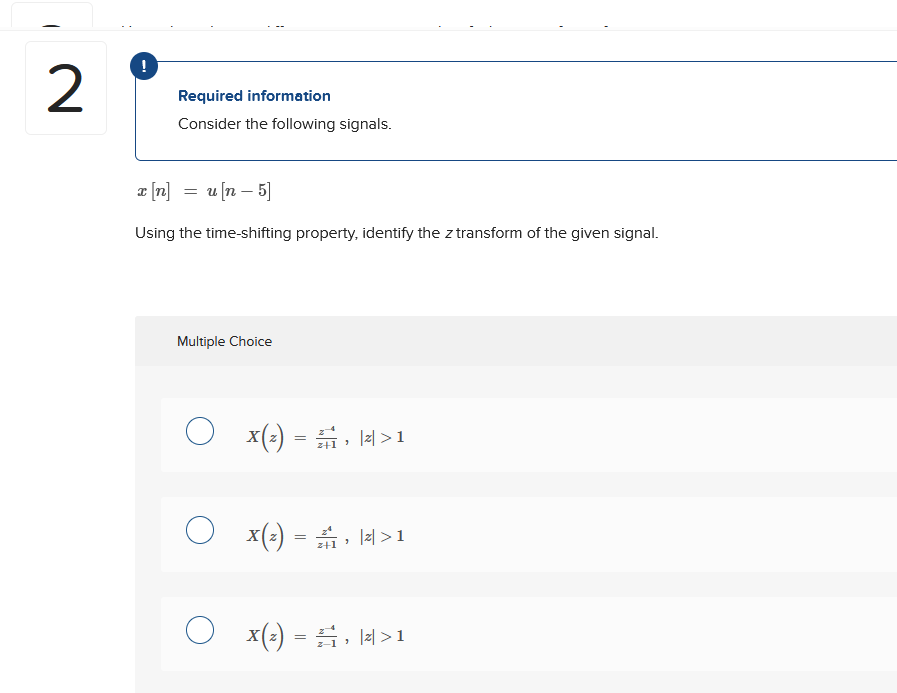The width and height of the screenshot is (897, 693).
Task: Select the question number 2 tile
Action: (x=66, y=88)
